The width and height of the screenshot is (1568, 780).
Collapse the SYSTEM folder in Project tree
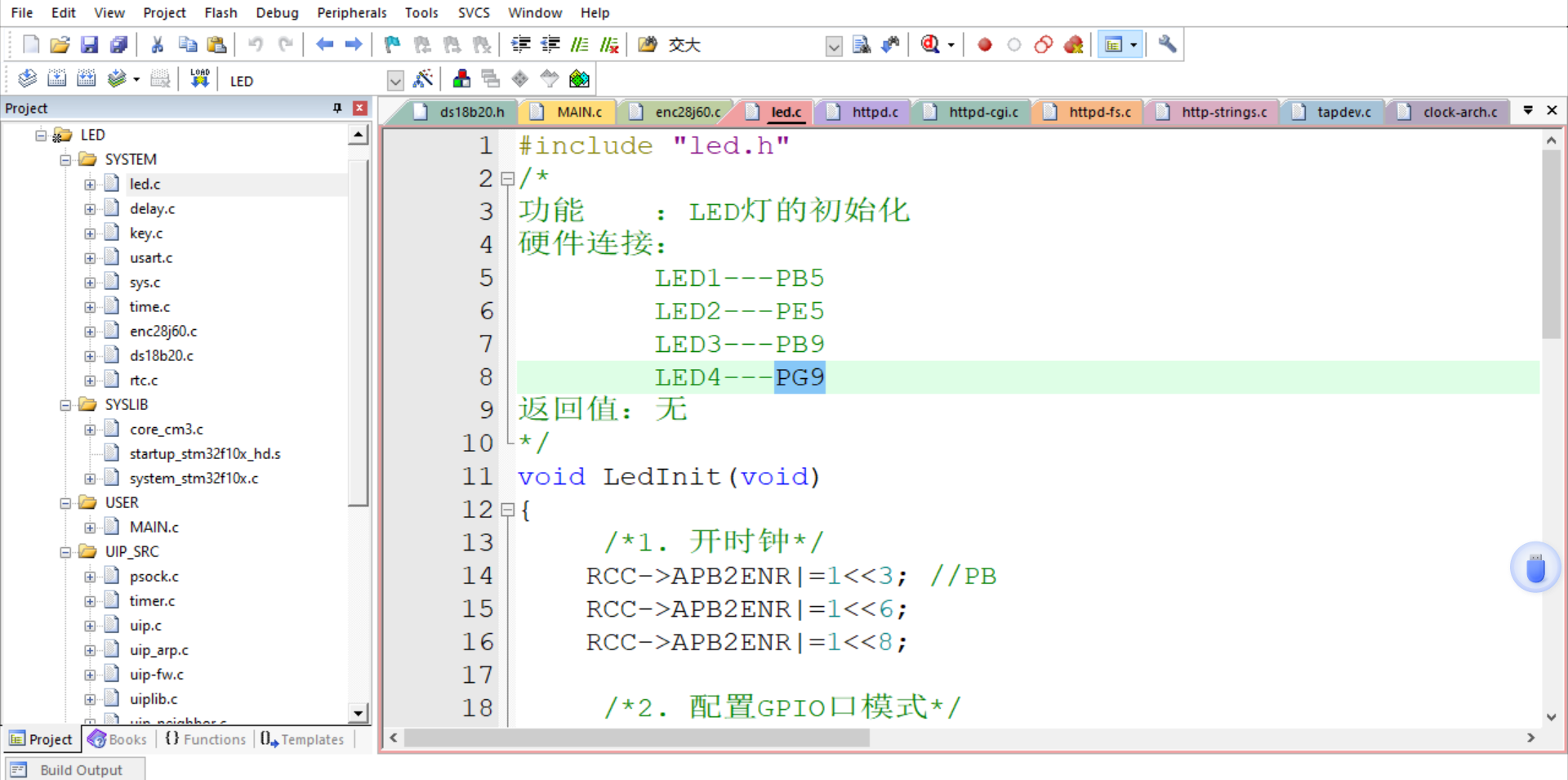pyautogui.click(x=66, y=159)
